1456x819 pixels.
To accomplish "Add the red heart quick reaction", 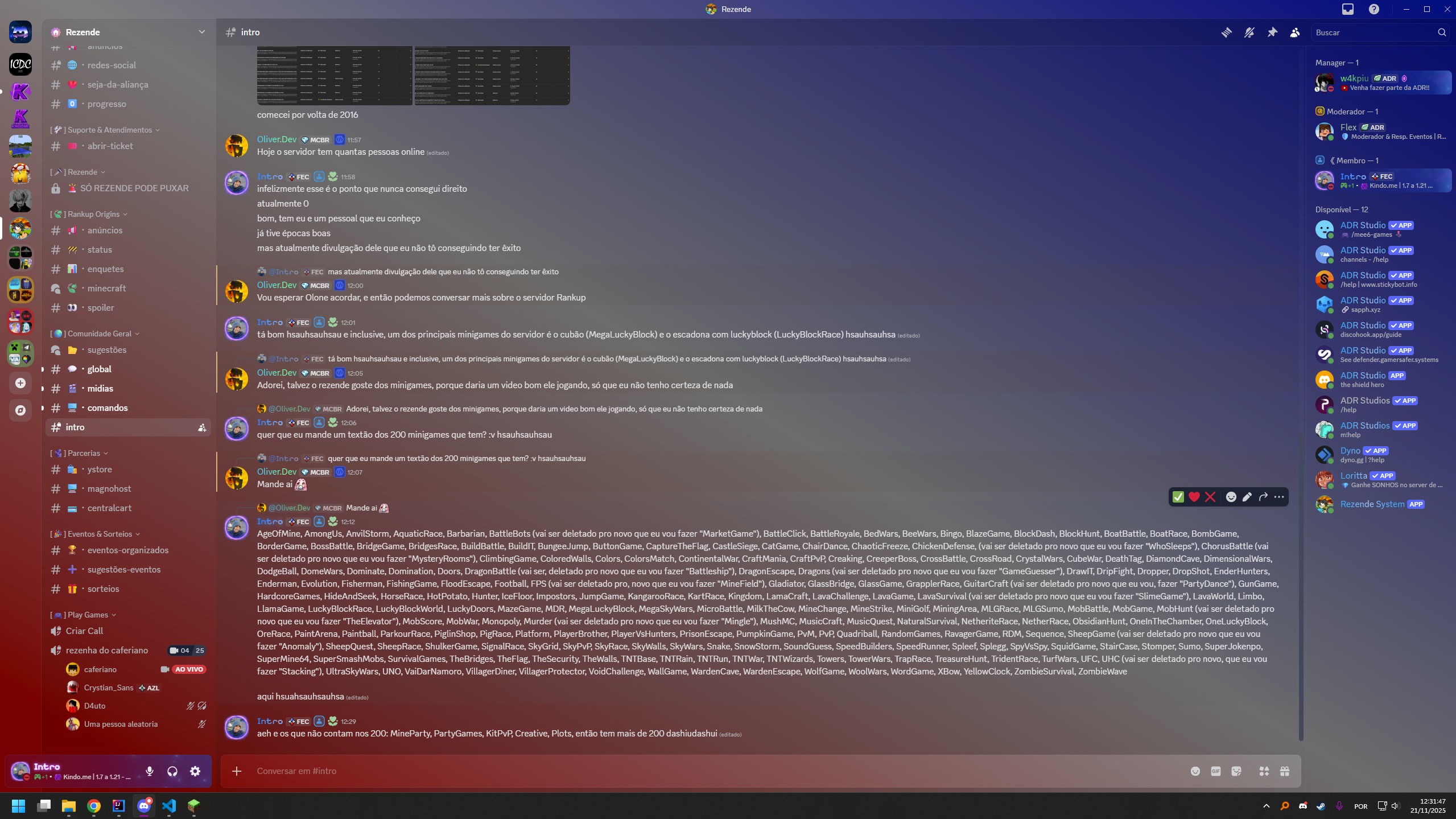I will 1194,497.
